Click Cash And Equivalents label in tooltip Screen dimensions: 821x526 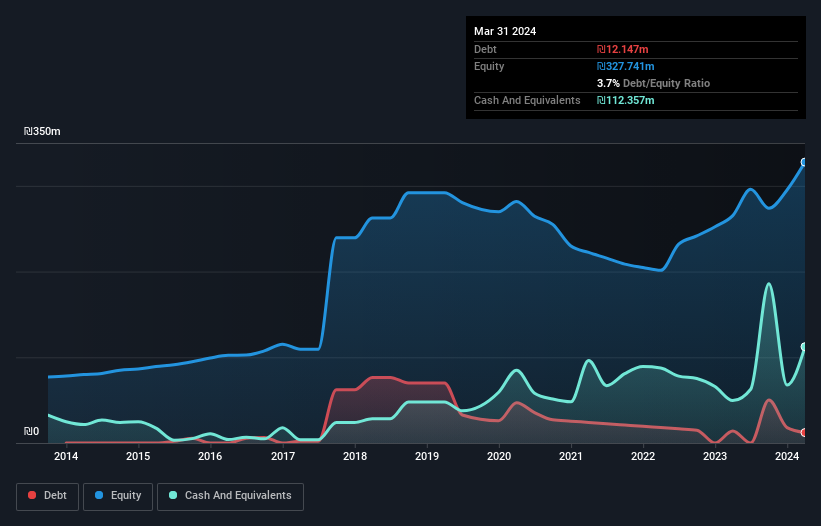[x=527, y=100]
